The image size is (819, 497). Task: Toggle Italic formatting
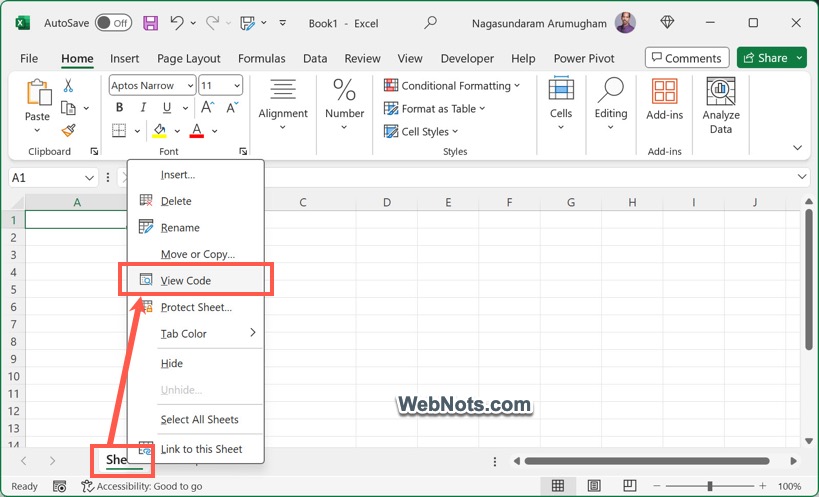point(143,108)
